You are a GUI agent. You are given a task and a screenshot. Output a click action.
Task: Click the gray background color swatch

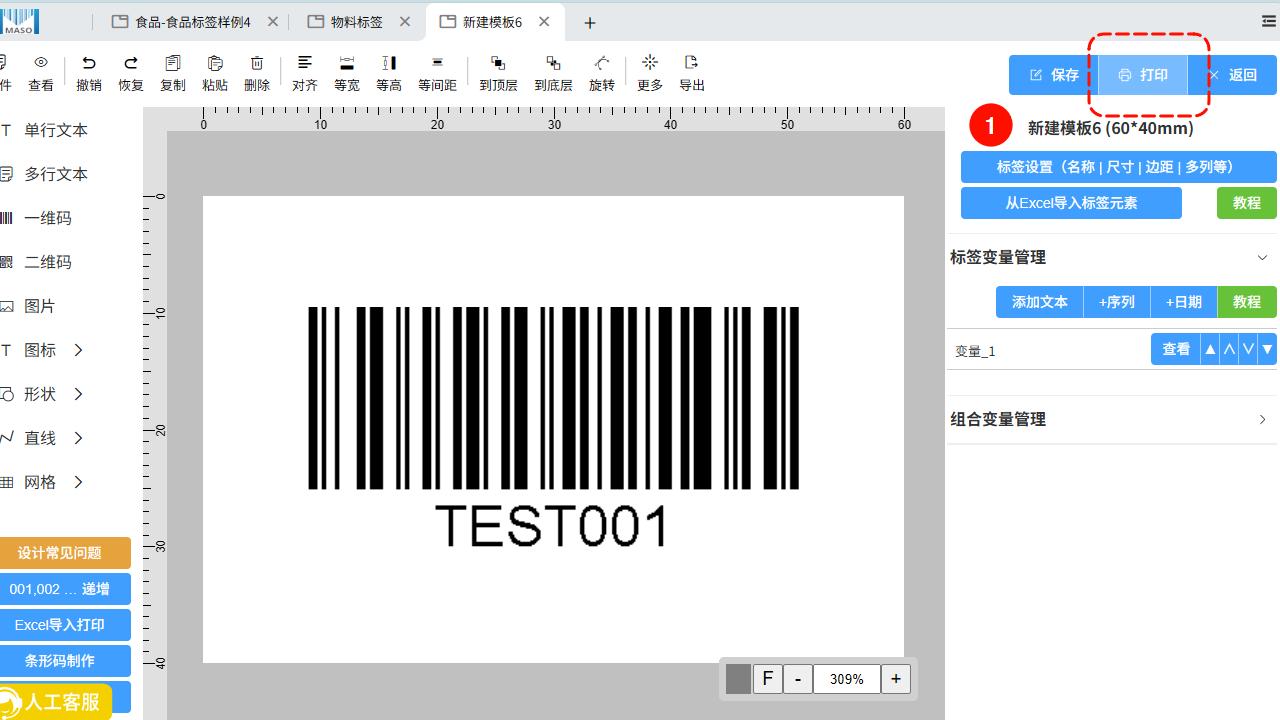pyautogui.click(x=738, y=679)
